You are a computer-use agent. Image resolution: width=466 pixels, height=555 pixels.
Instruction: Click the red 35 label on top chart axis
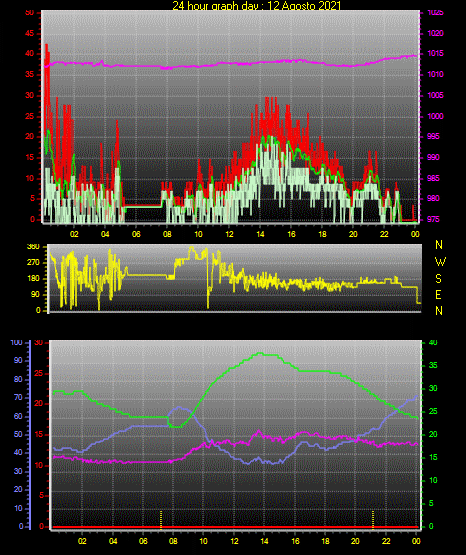tap(30, 75)
